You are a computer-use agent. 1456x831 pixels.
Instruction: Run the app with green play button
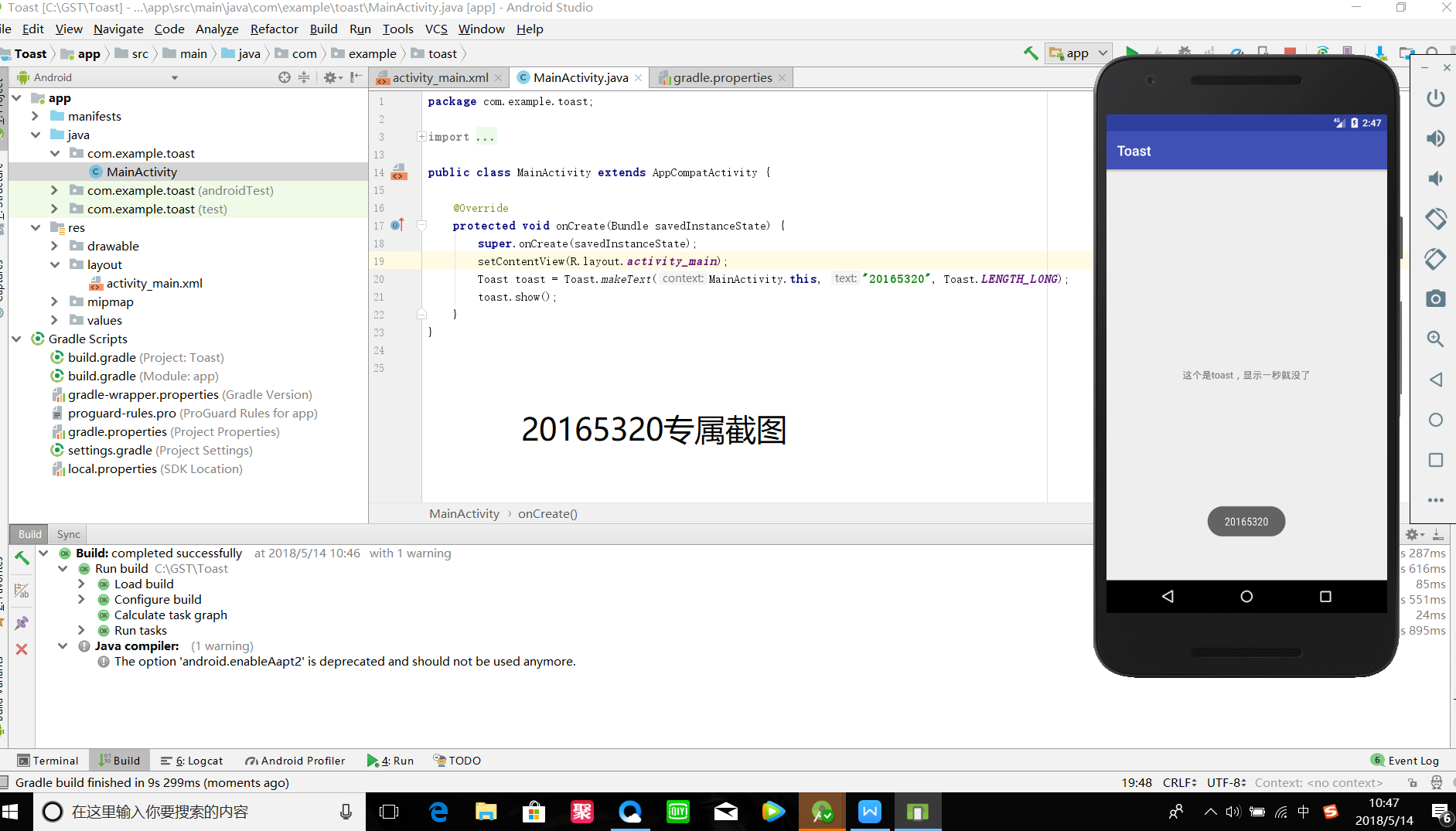(1132, 53)
